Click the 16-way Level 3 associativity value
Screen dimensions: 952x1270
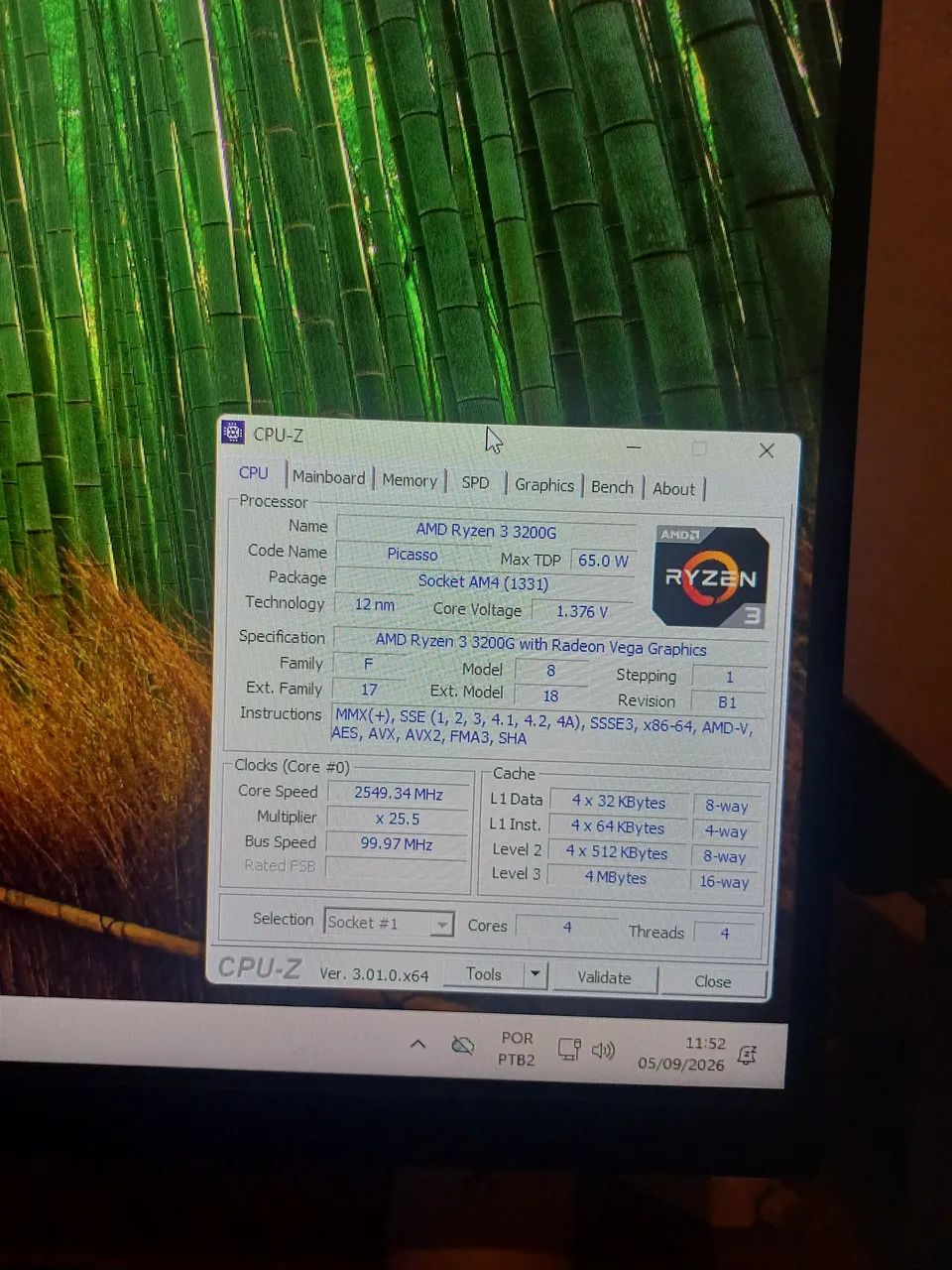tap(724, 881)
